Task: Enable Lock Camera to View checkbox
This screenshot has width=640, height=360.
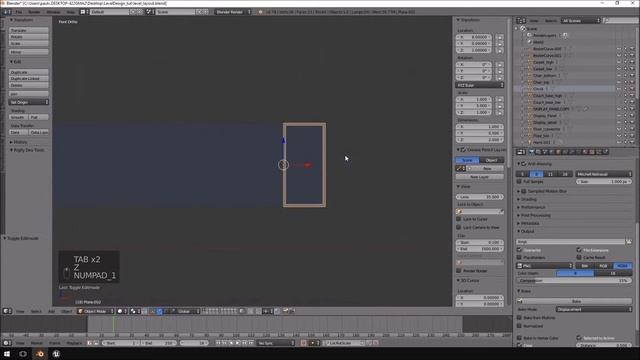Action: [458, 227]
